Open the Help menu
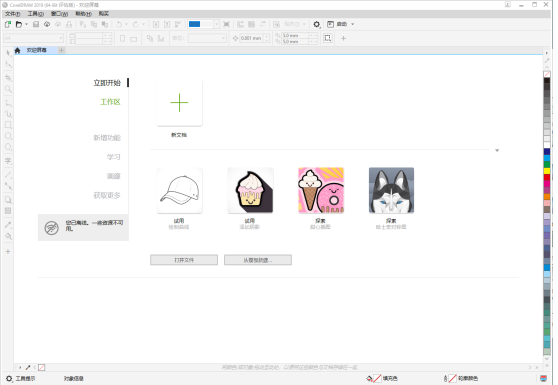The image size is (558, 385). click(x=83, y=14)
